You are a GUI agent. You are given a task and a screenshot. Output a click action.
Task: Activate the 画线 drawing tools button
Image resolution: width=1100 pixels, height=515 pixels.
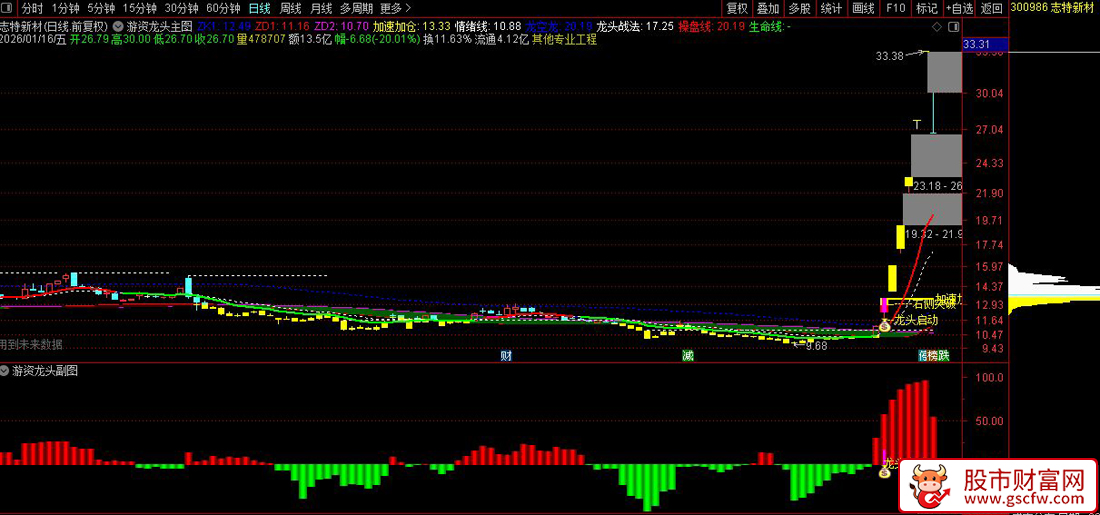click(x=864, y=8)
